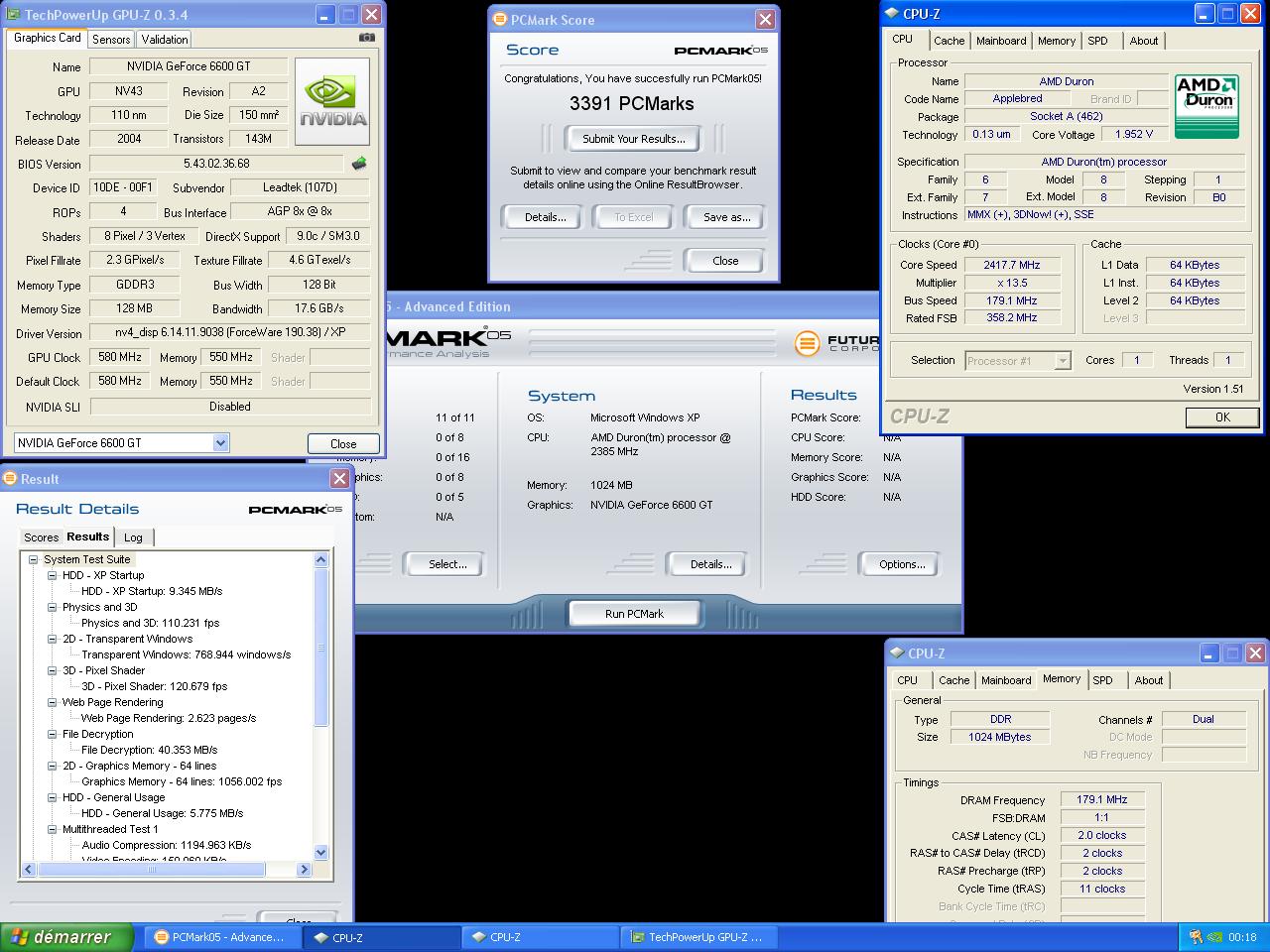Viewport: 1270px width, 952px height.
Task: Click Details button in PCMark Score
Action: click(x=545, y=217)
